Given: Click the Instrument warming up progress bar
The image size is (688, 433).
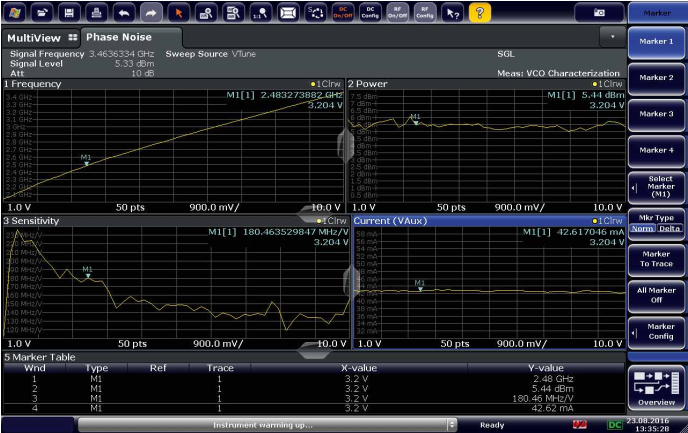Looking at the screenshot, I should [262, 424].
